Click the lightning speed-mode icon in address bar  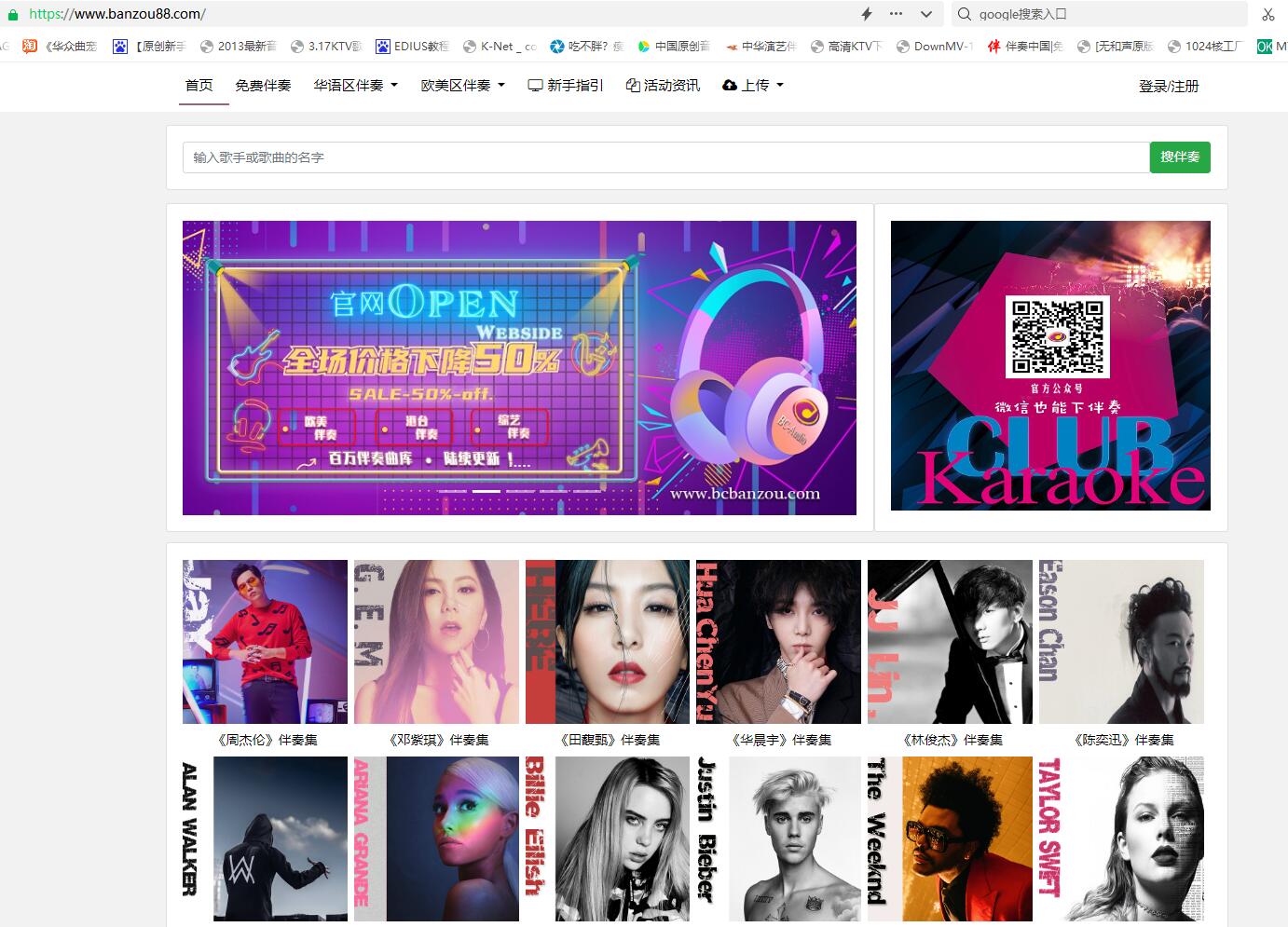(x=867, y=14)
